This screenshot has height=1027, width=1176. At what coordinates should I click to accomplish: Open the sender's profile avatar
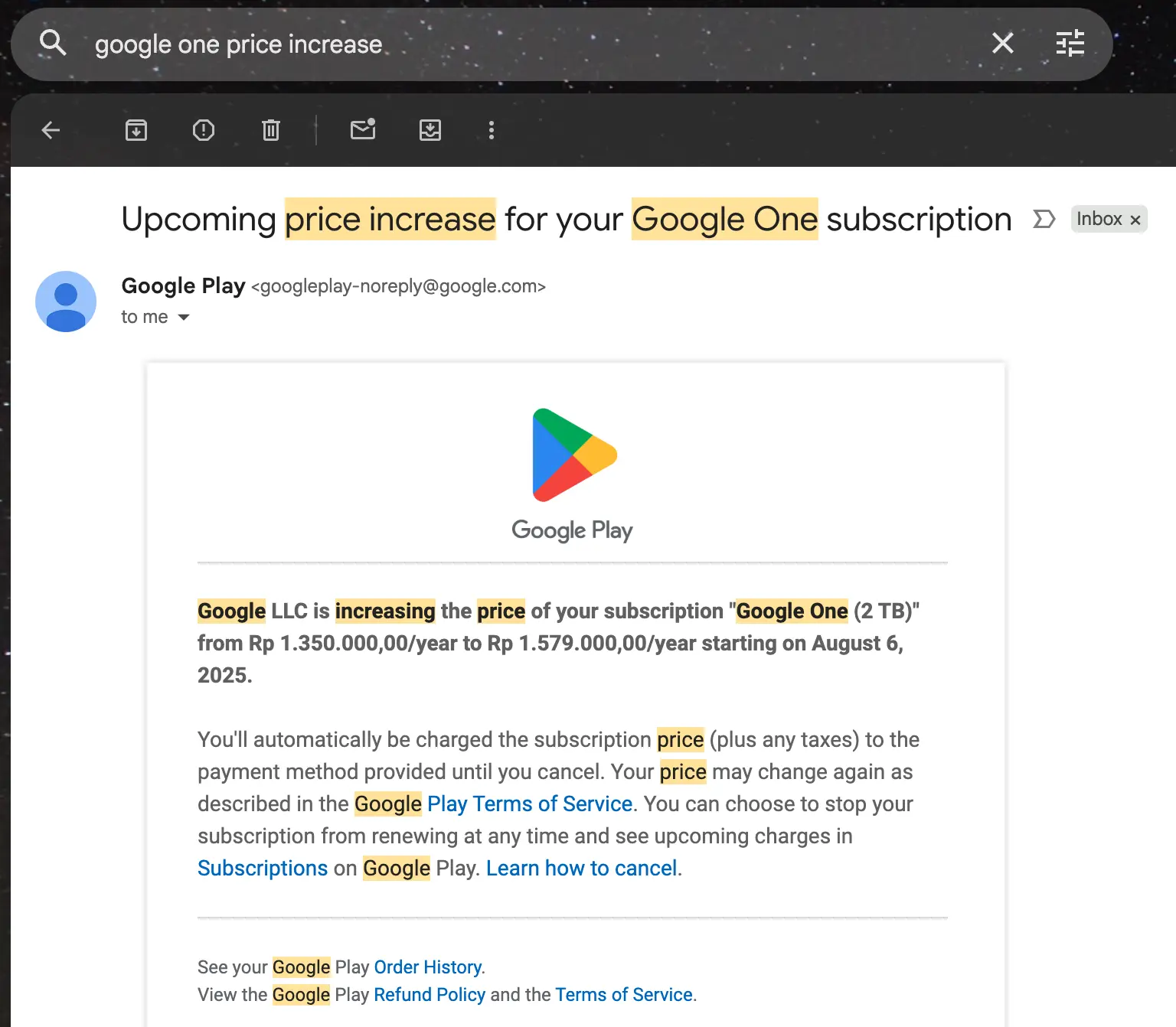point(66,302)
